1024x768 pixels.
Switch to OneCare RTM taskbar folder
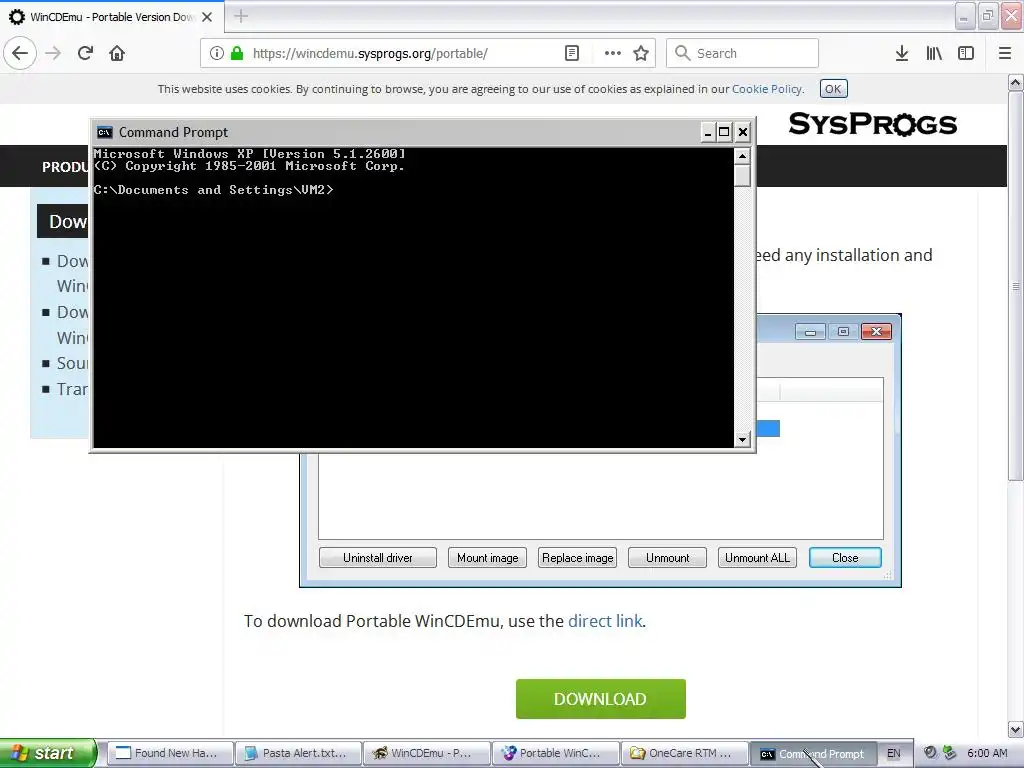click(684, 753)
